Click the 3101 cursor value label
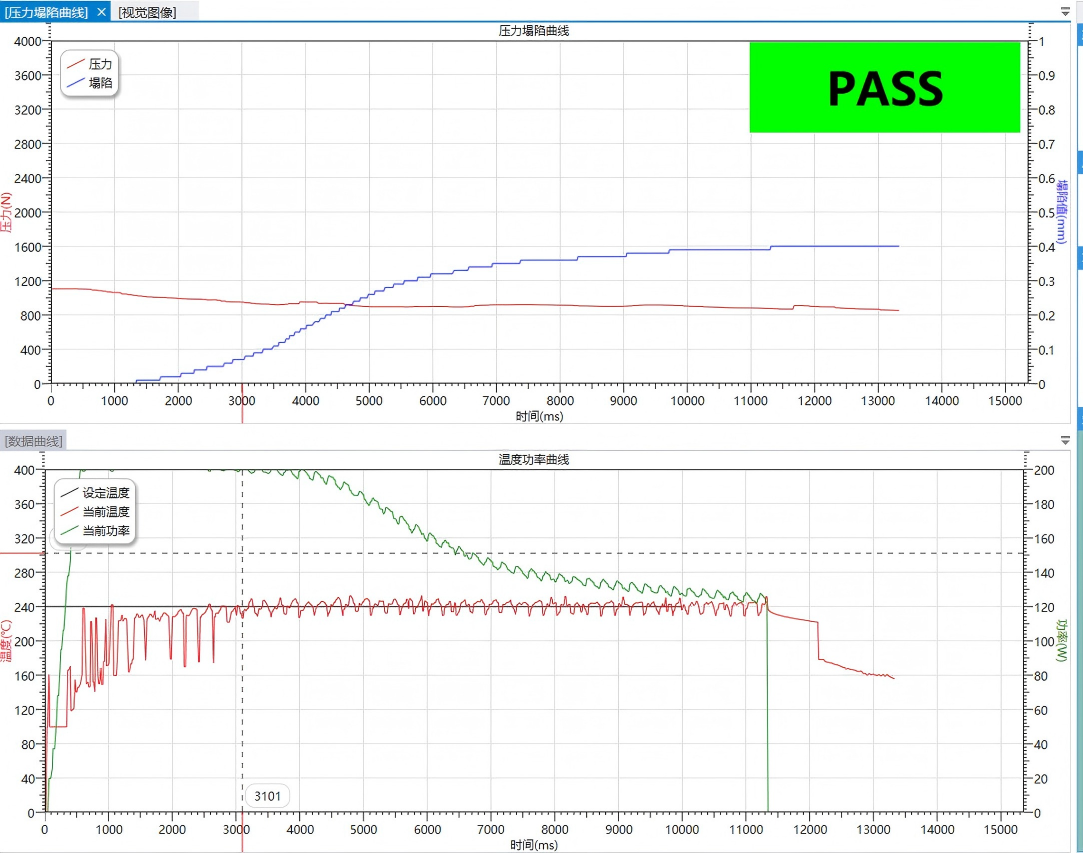This screenshot has width=1083, height=853. [267, 796]
